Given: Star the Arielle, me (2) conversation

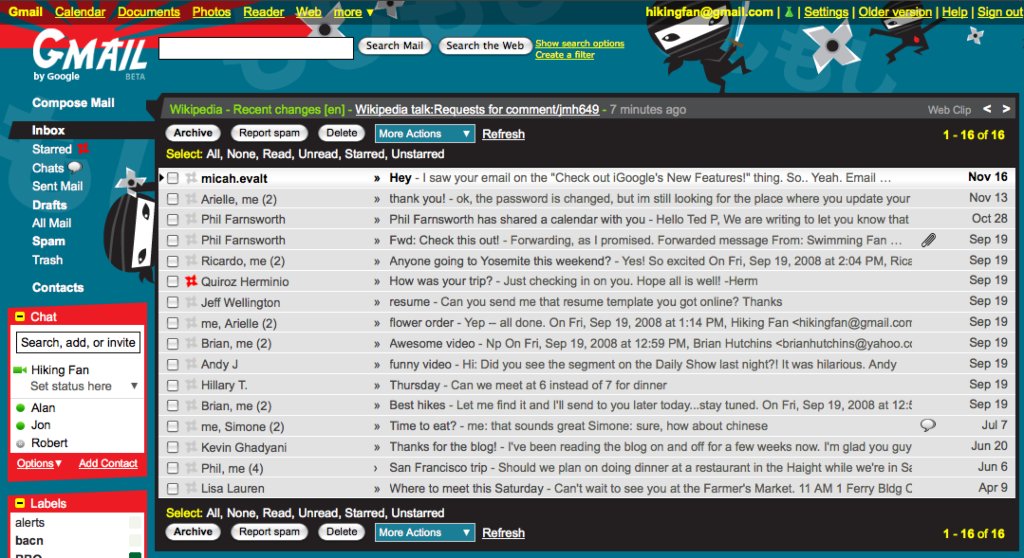Looking at the screenshot, I should (x=191, y=199).
